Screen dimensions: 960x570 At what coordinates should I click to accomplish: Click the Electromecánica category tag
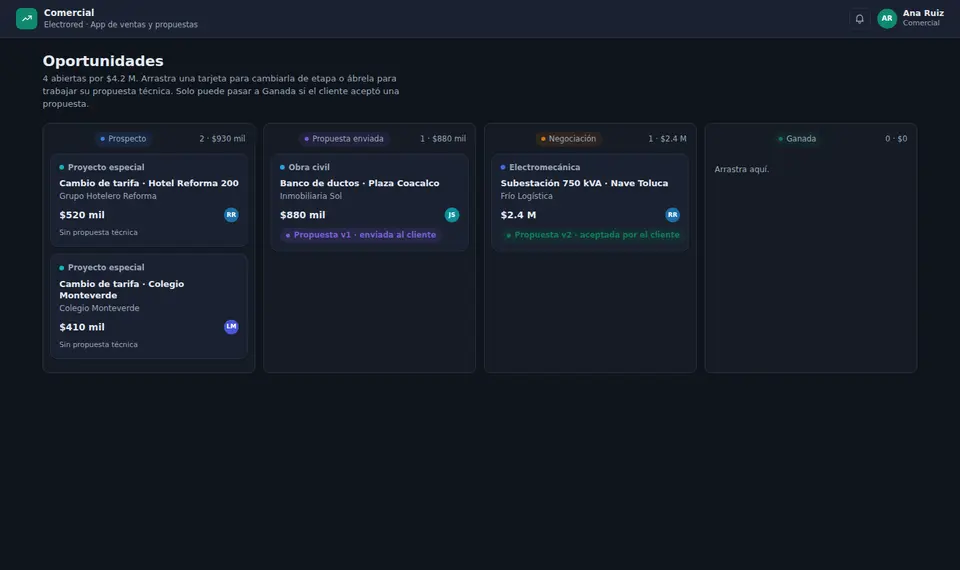[x=540, y=167]
